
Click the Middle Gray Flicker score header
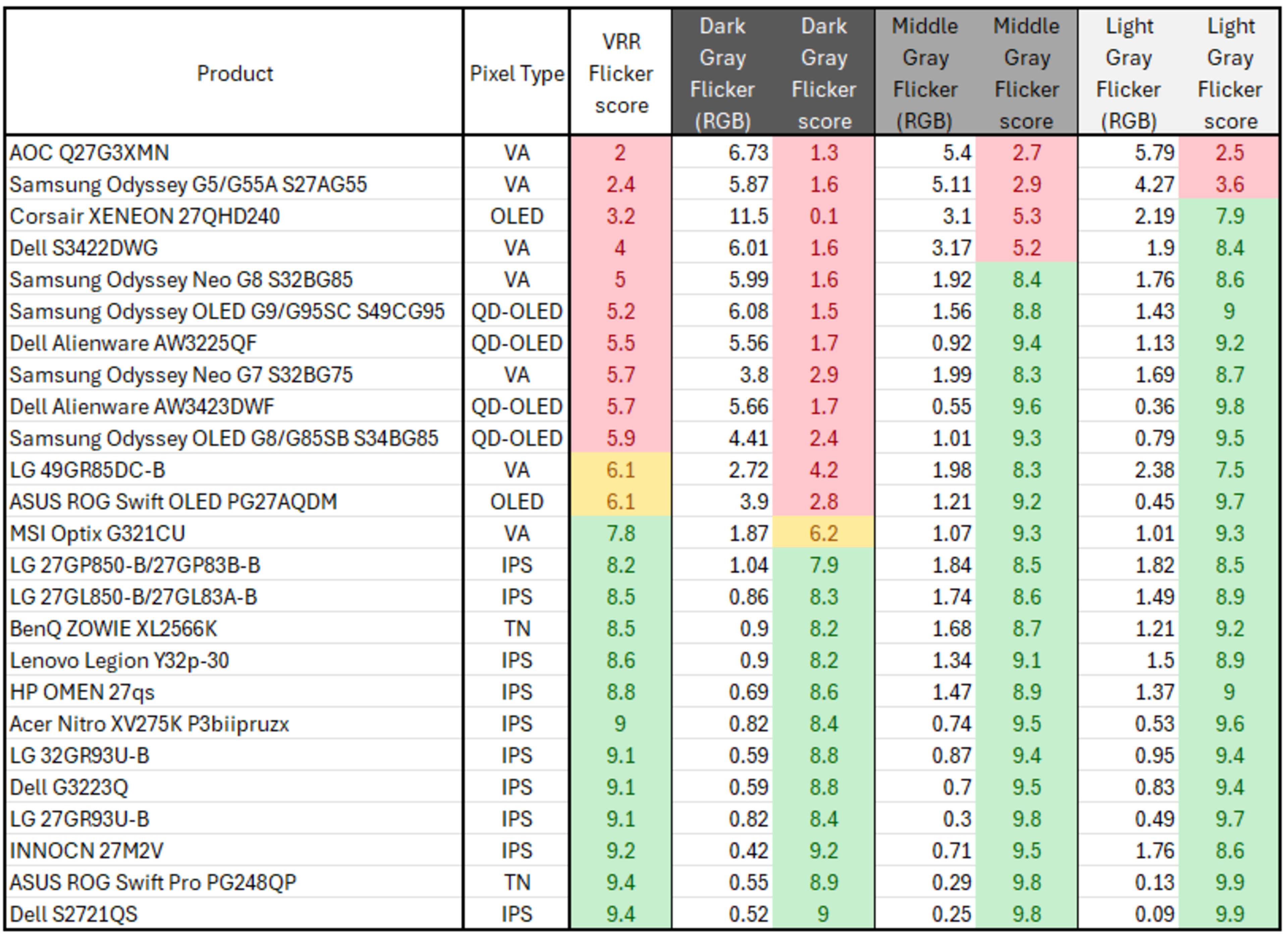[x=1026, y=73]
